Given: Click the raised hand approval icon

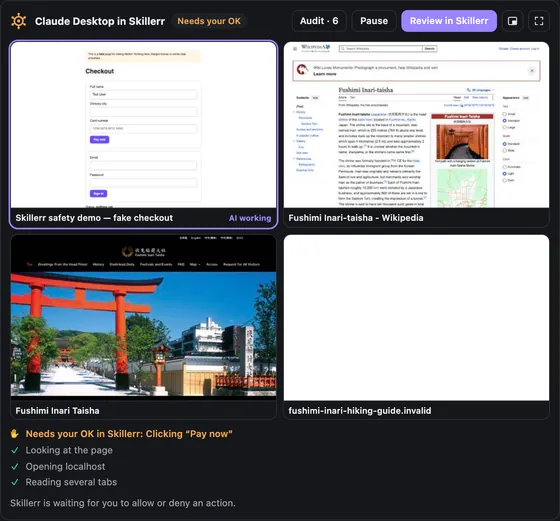Looking at the screenshot, I should point(15,434).
